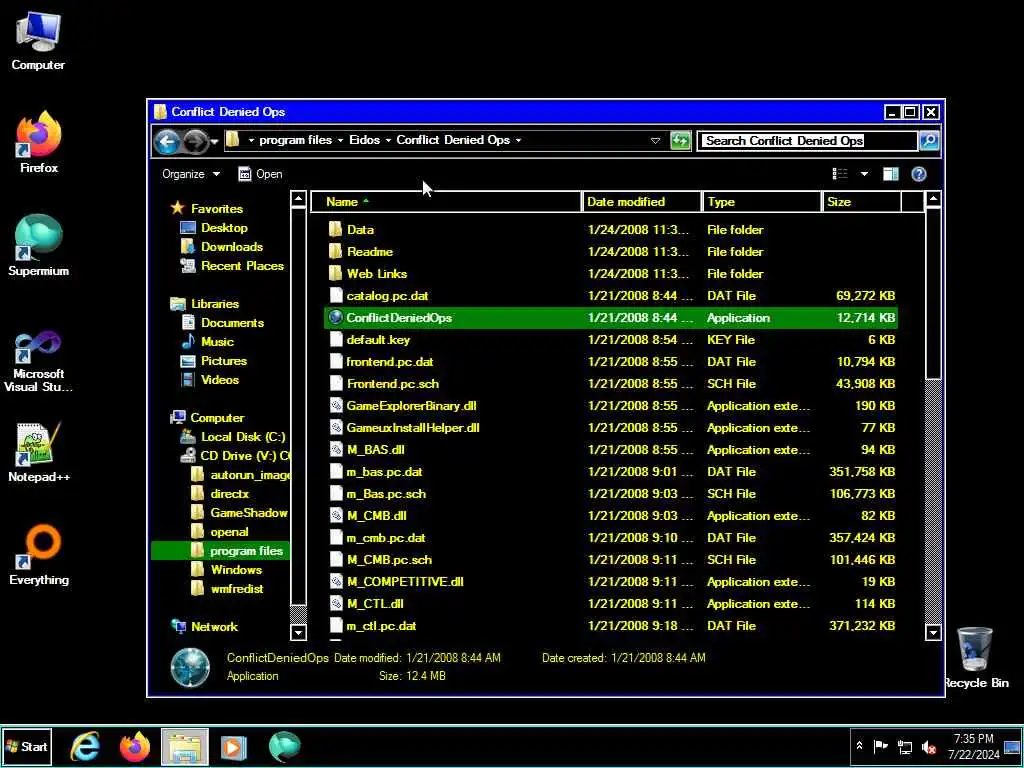Open the Action Center flag tray icon
1024x768 pixels.
pos(881,746)
